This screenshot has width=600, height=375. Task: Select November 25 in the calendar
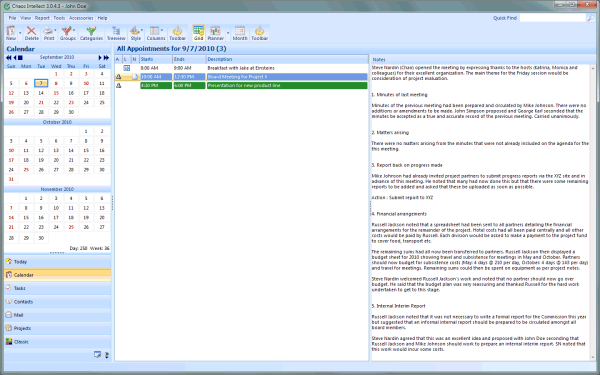pyautogui.click(x=71, y=227)
